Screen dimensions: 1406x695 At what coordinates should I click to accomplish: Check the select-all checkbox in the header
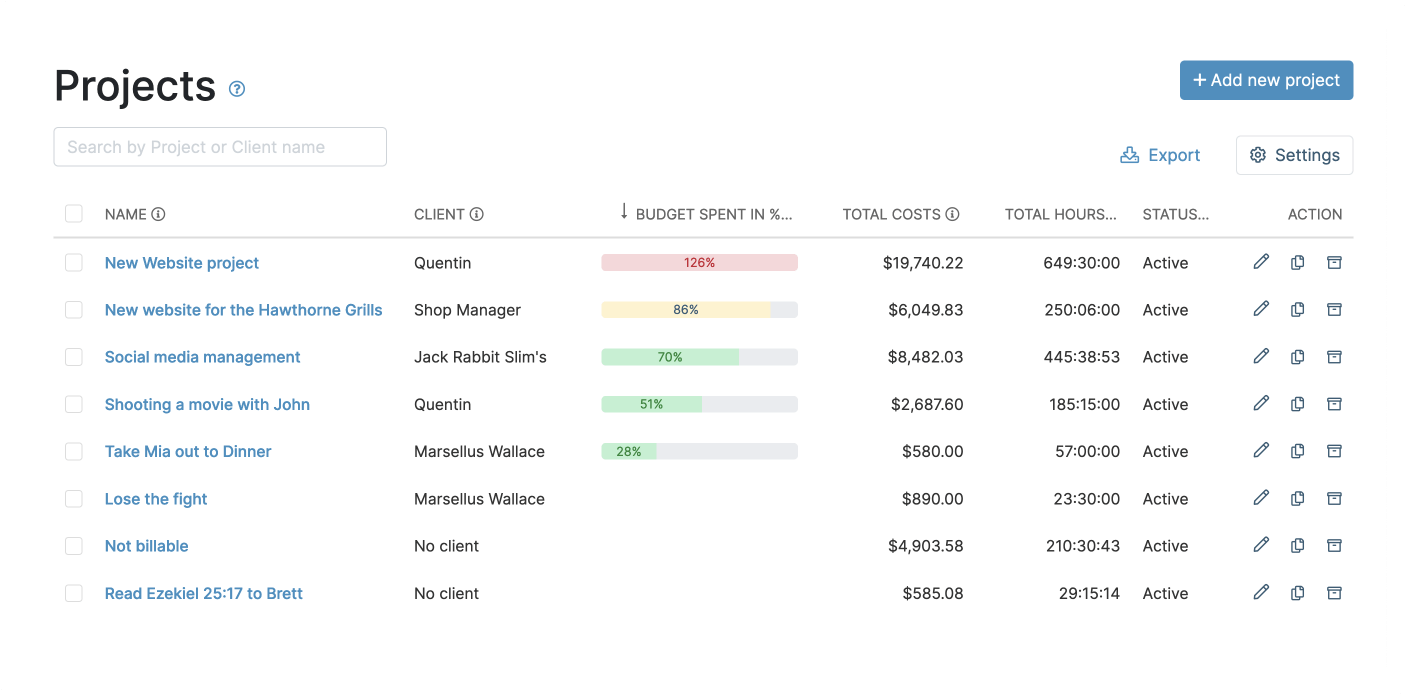point(74,213)
